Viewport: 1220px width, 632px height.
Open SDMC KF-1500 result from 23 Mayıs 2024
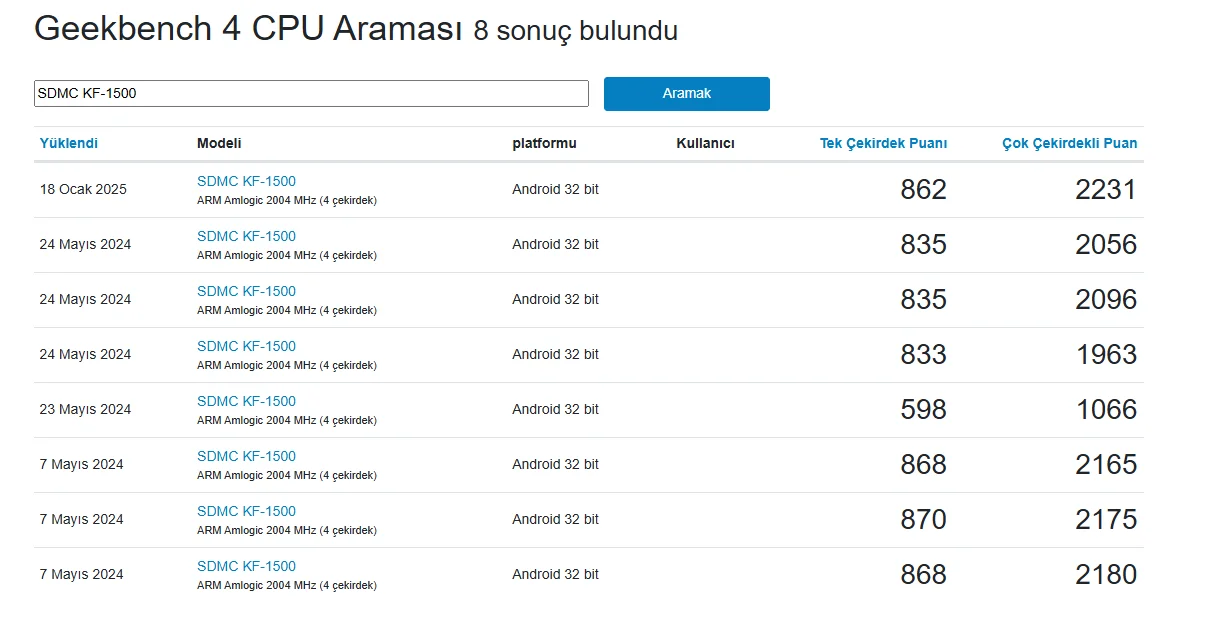tap(246, 401)
